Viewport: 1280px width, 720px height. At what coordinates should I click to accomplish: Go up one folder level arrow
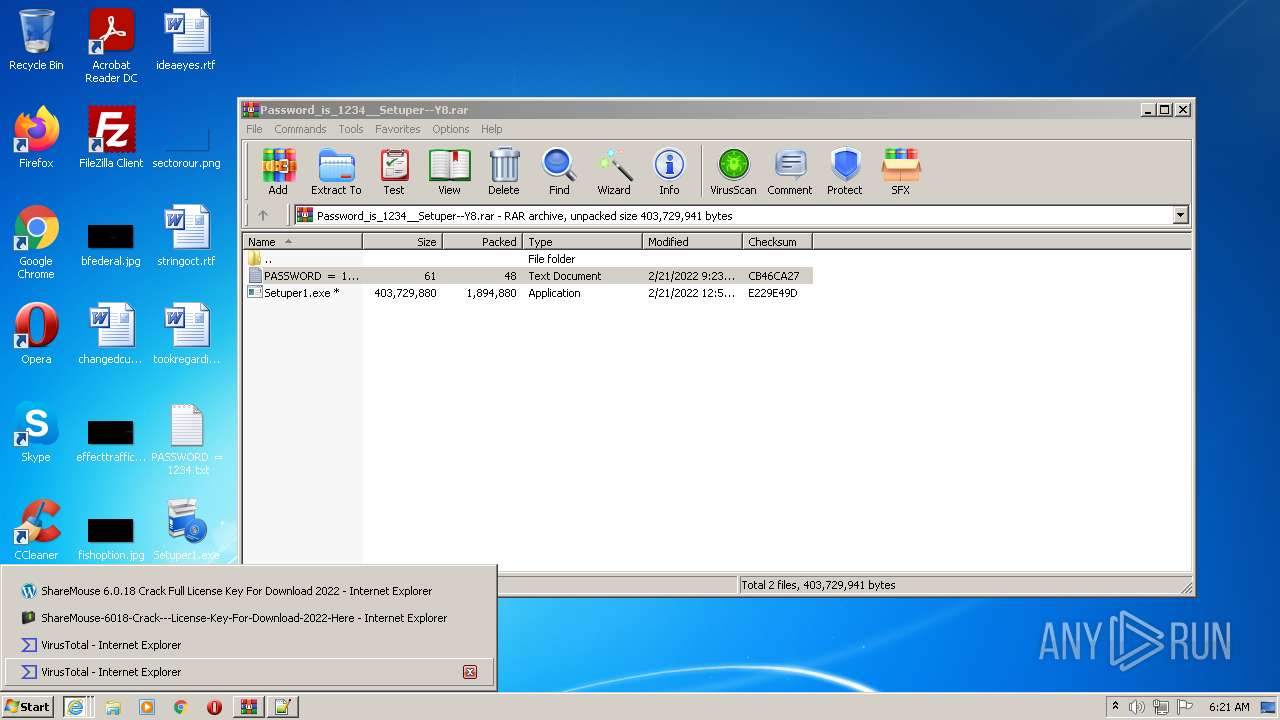point(263,215)
